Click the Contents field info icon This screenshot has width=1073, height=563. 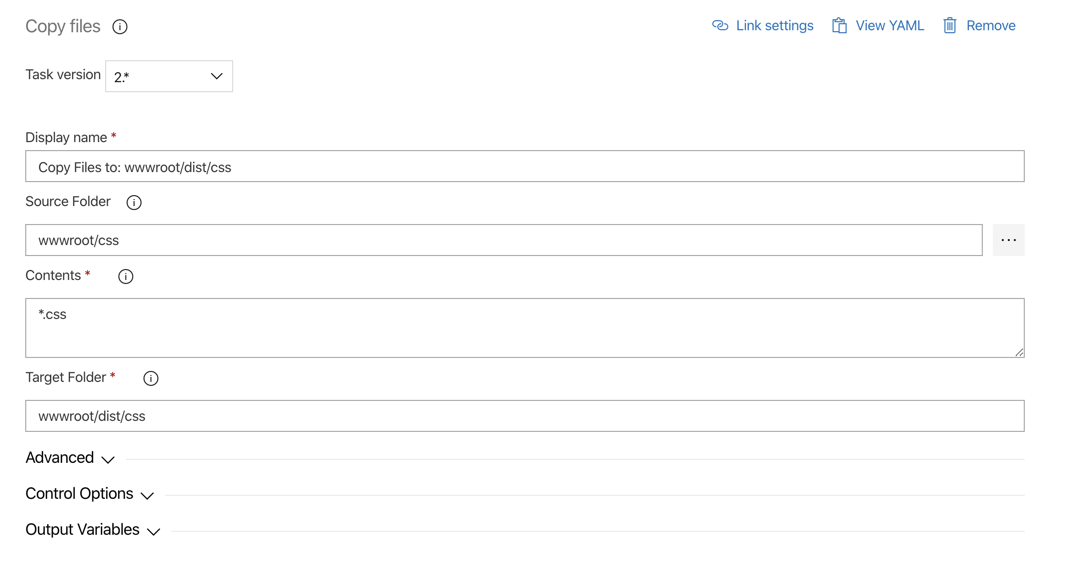126,277
